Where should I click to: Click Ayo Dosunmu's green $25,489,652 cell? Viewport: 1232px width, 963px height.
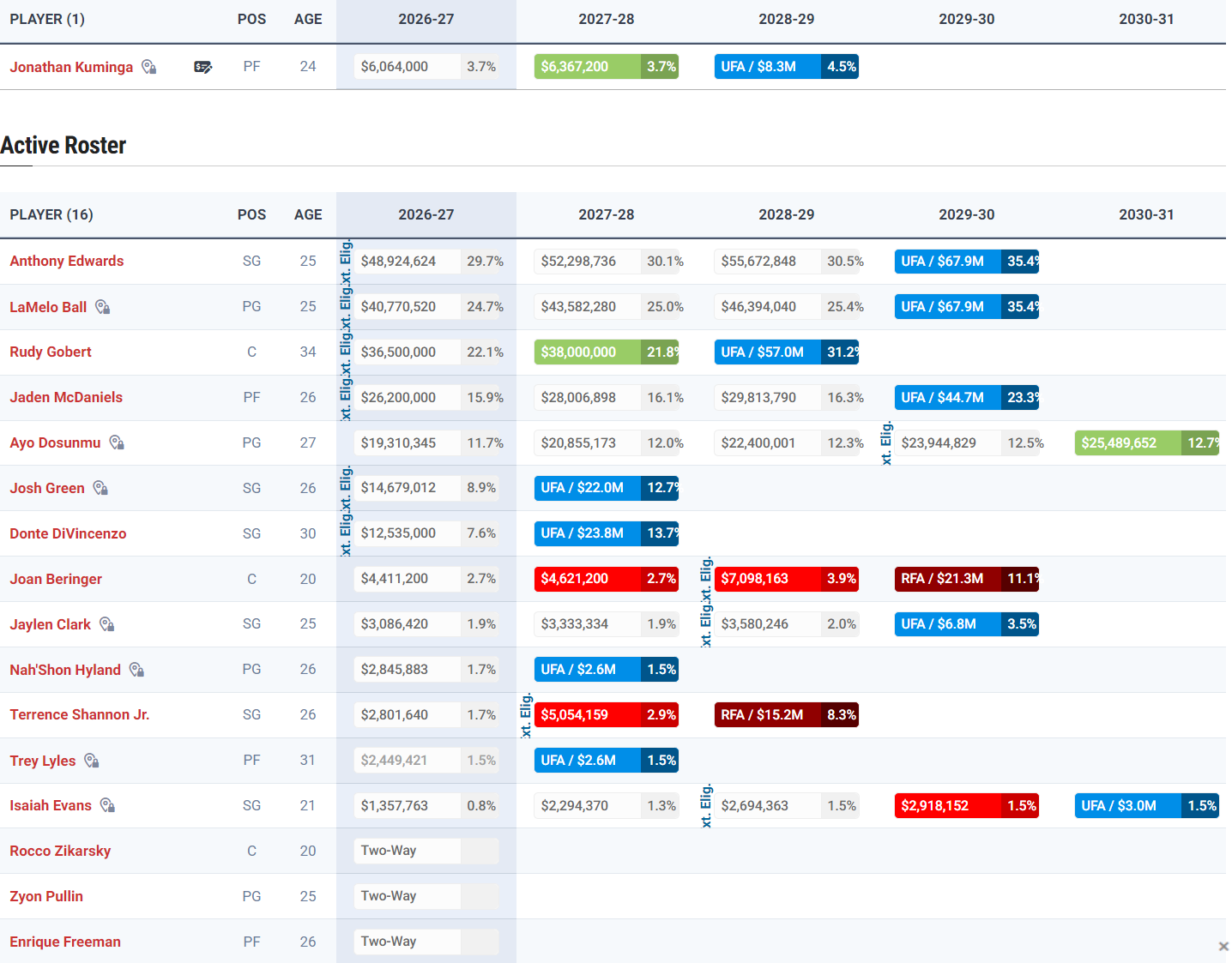1147,442
